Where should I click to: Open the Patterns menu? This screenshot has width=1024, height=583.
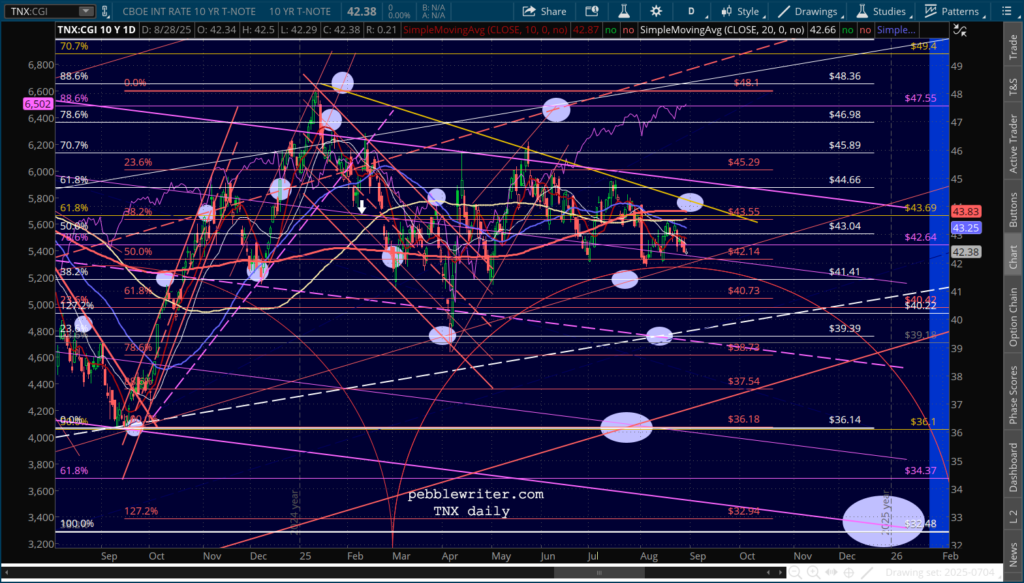pos(951,11)
